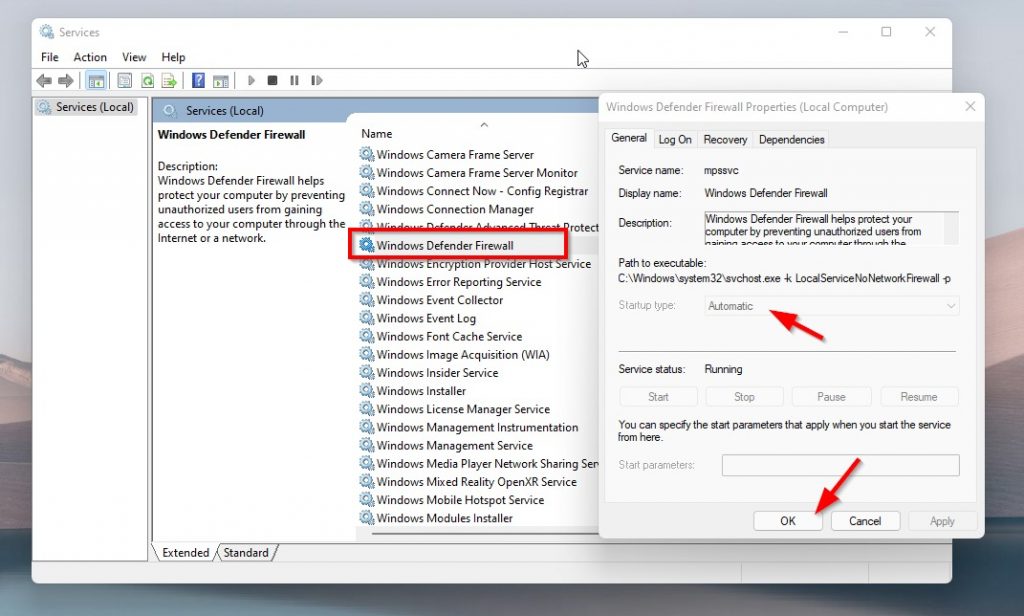Click the Export List toolbar icon
The height and width of the screenshot is (616, 1024).
[x=169, y=80]
